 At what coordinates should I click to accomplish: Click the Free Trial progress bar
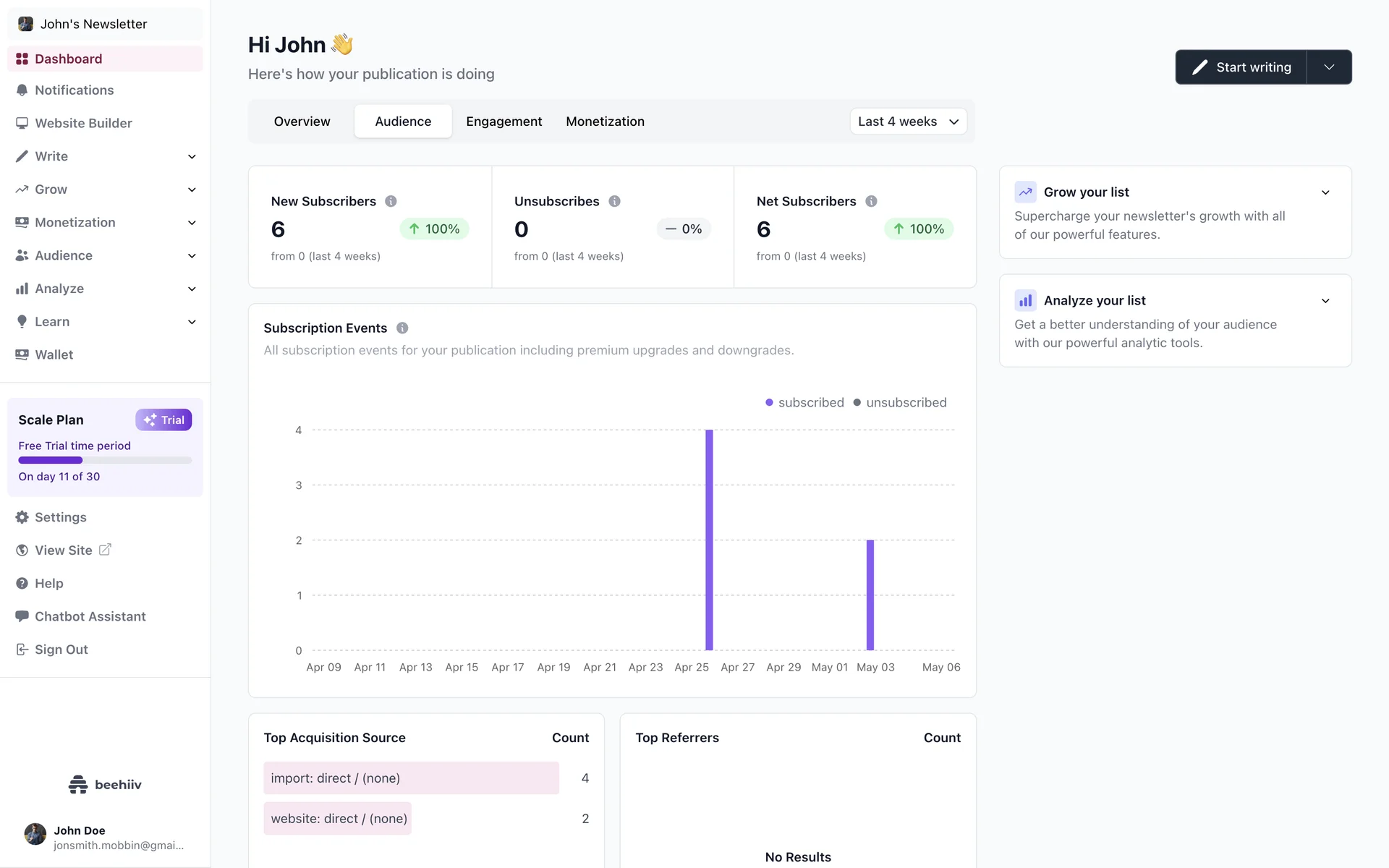tap(105, 461)
